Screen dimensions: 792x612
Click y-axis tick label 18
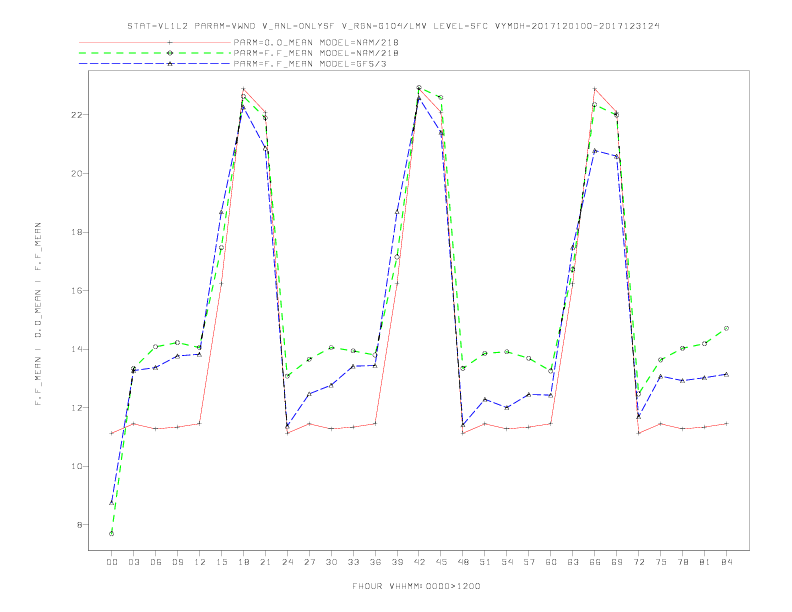(77, 232)
